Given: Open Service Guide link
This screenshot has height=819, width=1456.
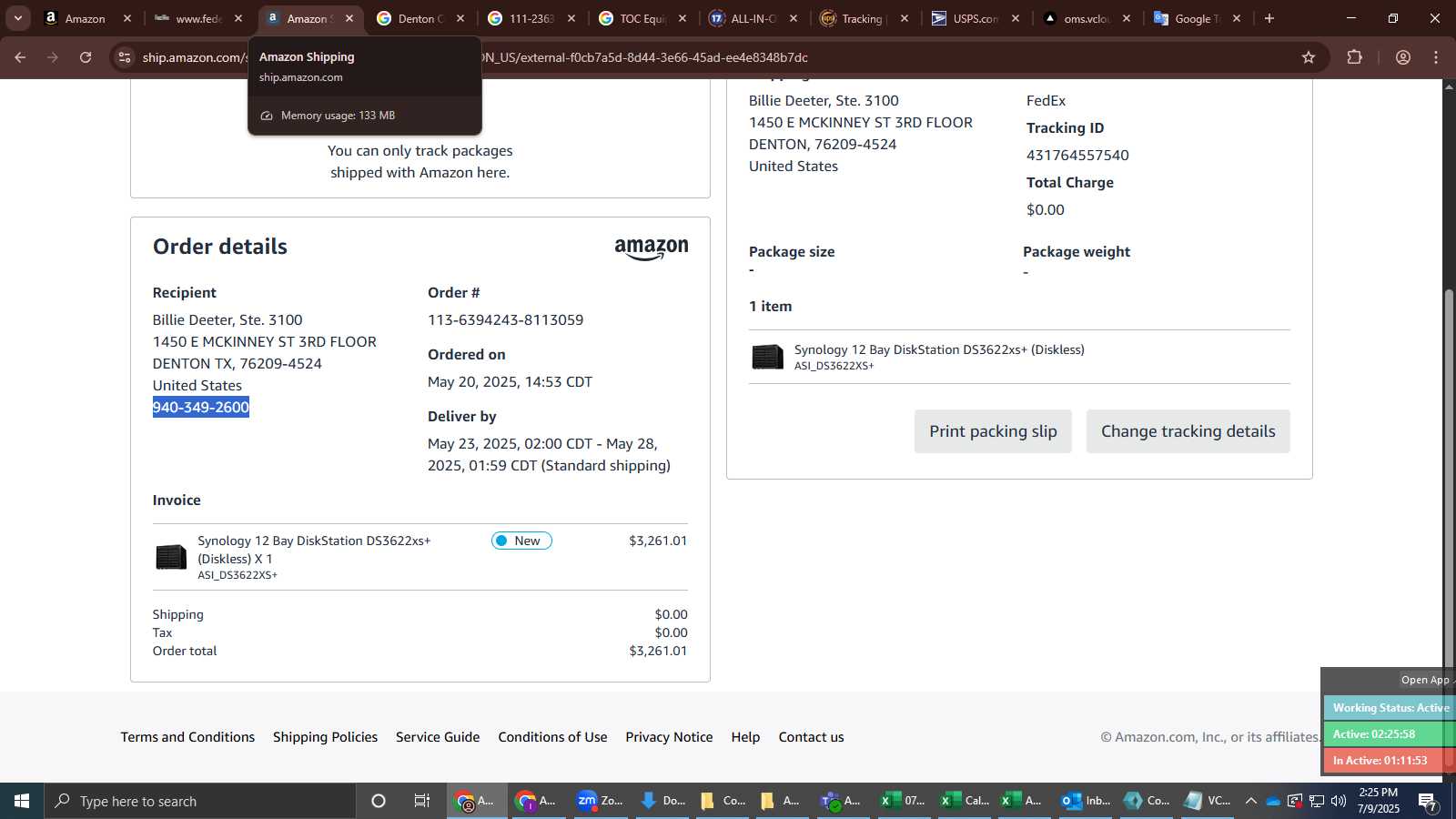Looking at the screenshot, I should coord(438,737).
